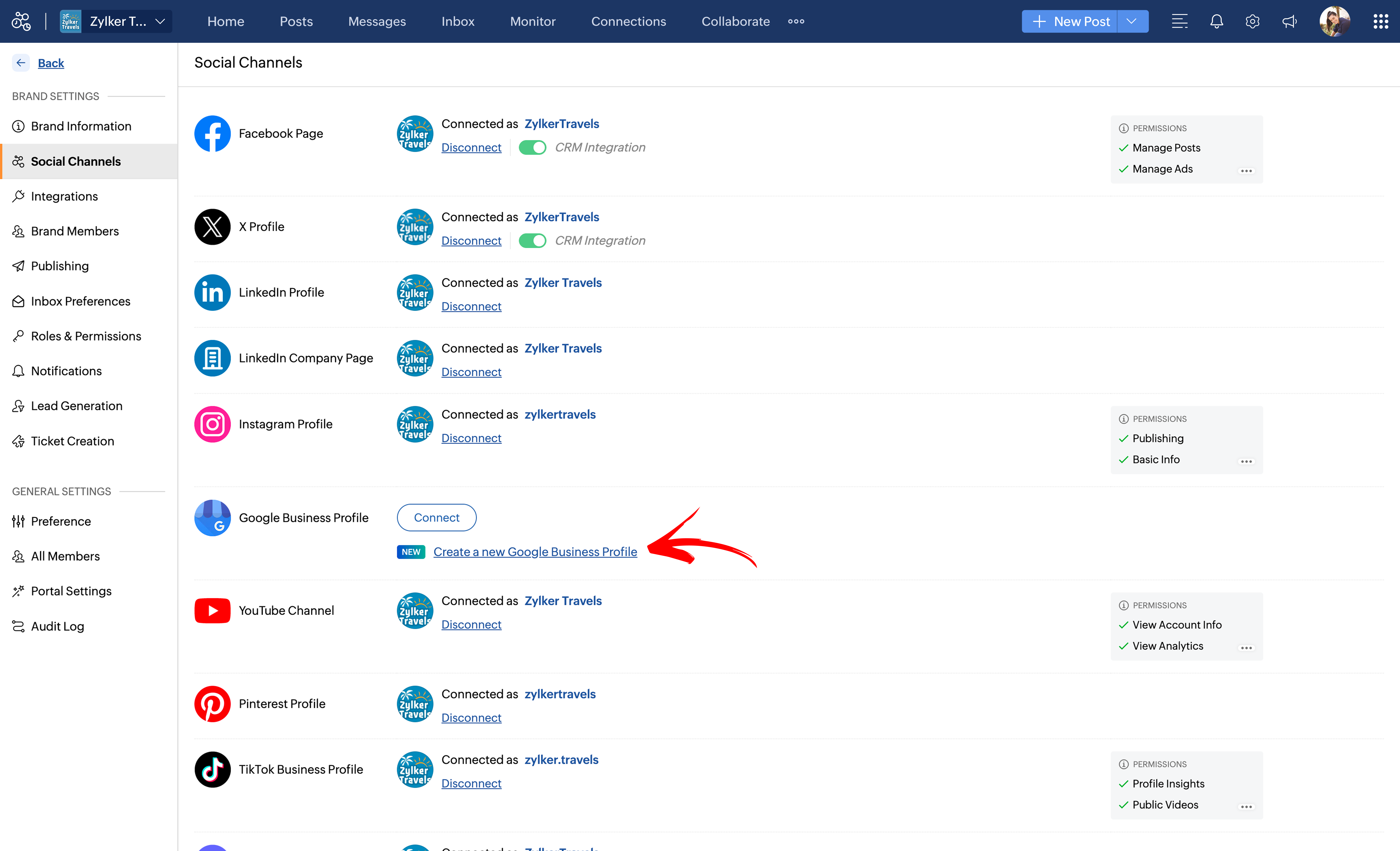1400x851 pixels.
Task: Click Create a new Google Business Profile link
Action: 535,552
